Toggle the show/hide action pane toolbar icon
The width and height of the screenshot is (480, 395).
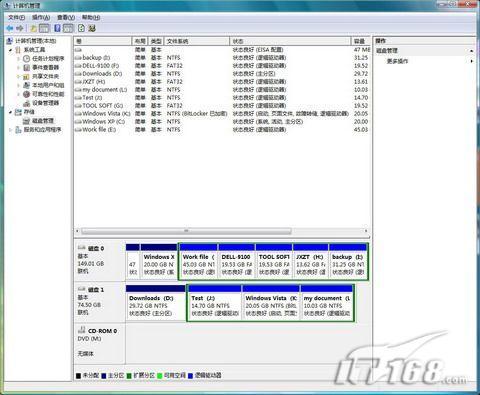pos(68,29)
